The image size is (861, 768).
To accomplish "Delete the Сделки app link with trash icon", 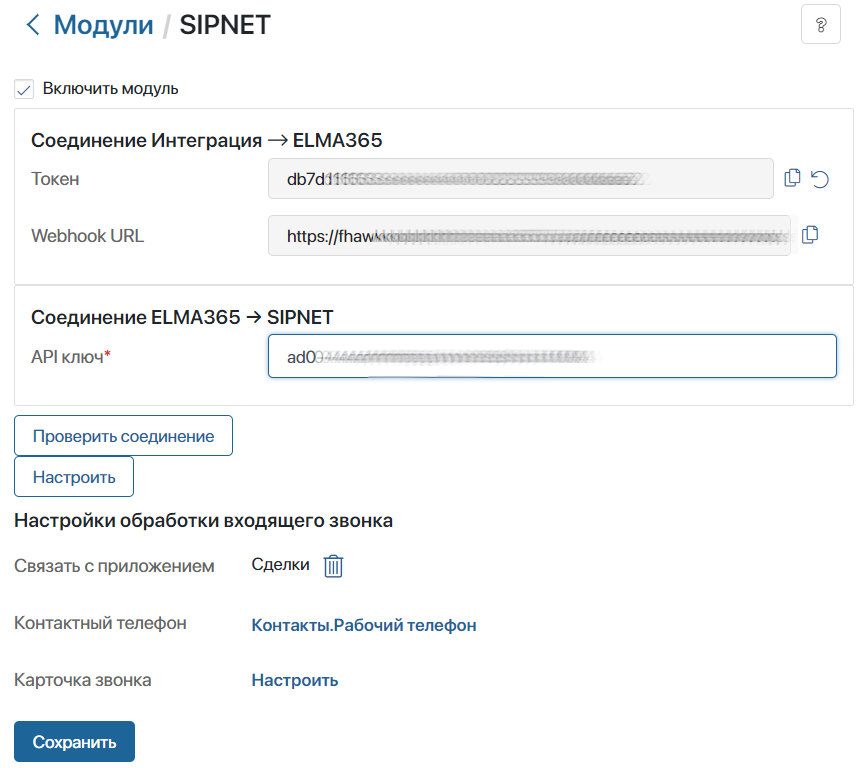I will click(333, 565).
